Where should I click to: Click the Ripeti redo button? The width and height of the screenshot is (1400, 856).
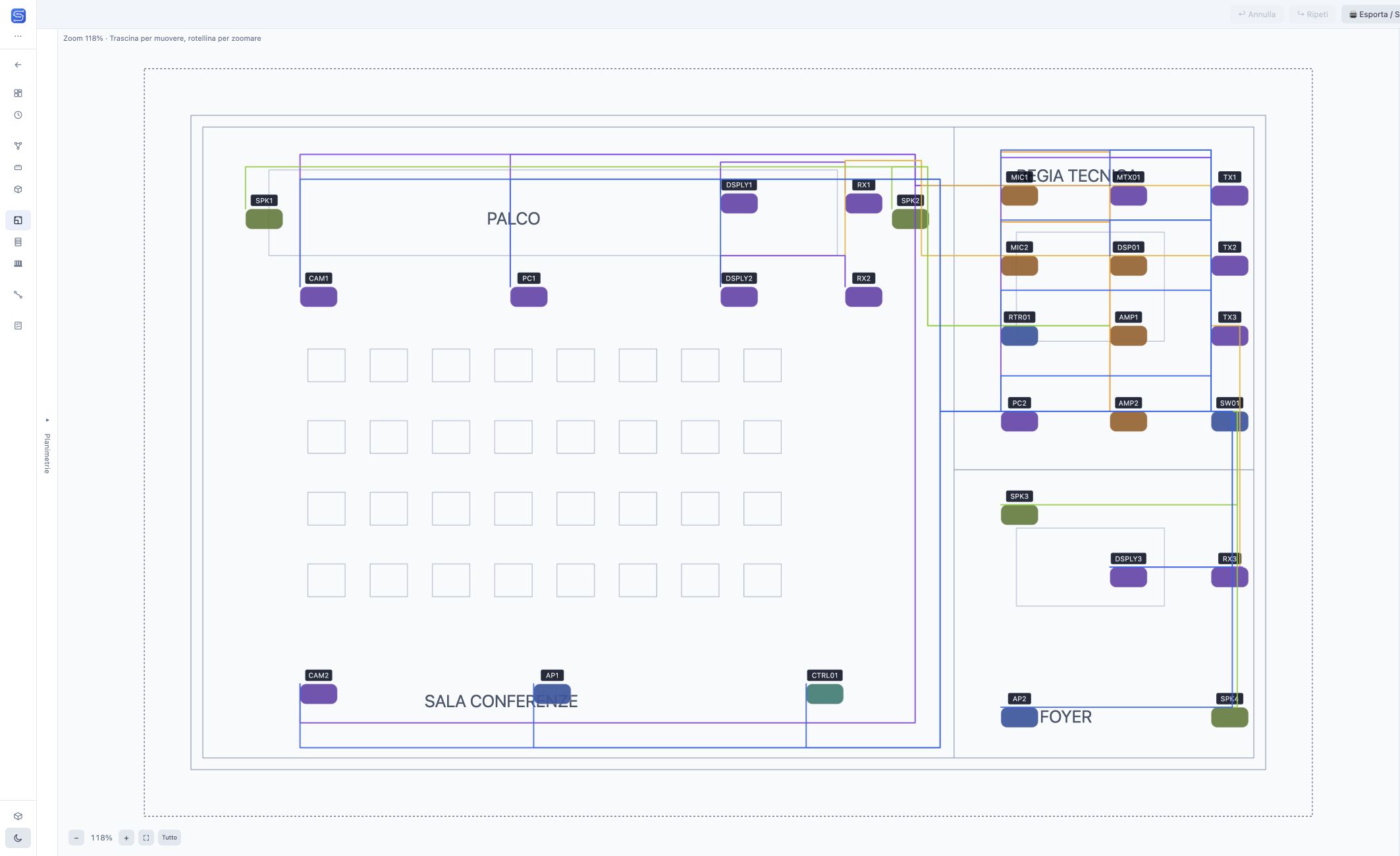(x=1312, y=14)
